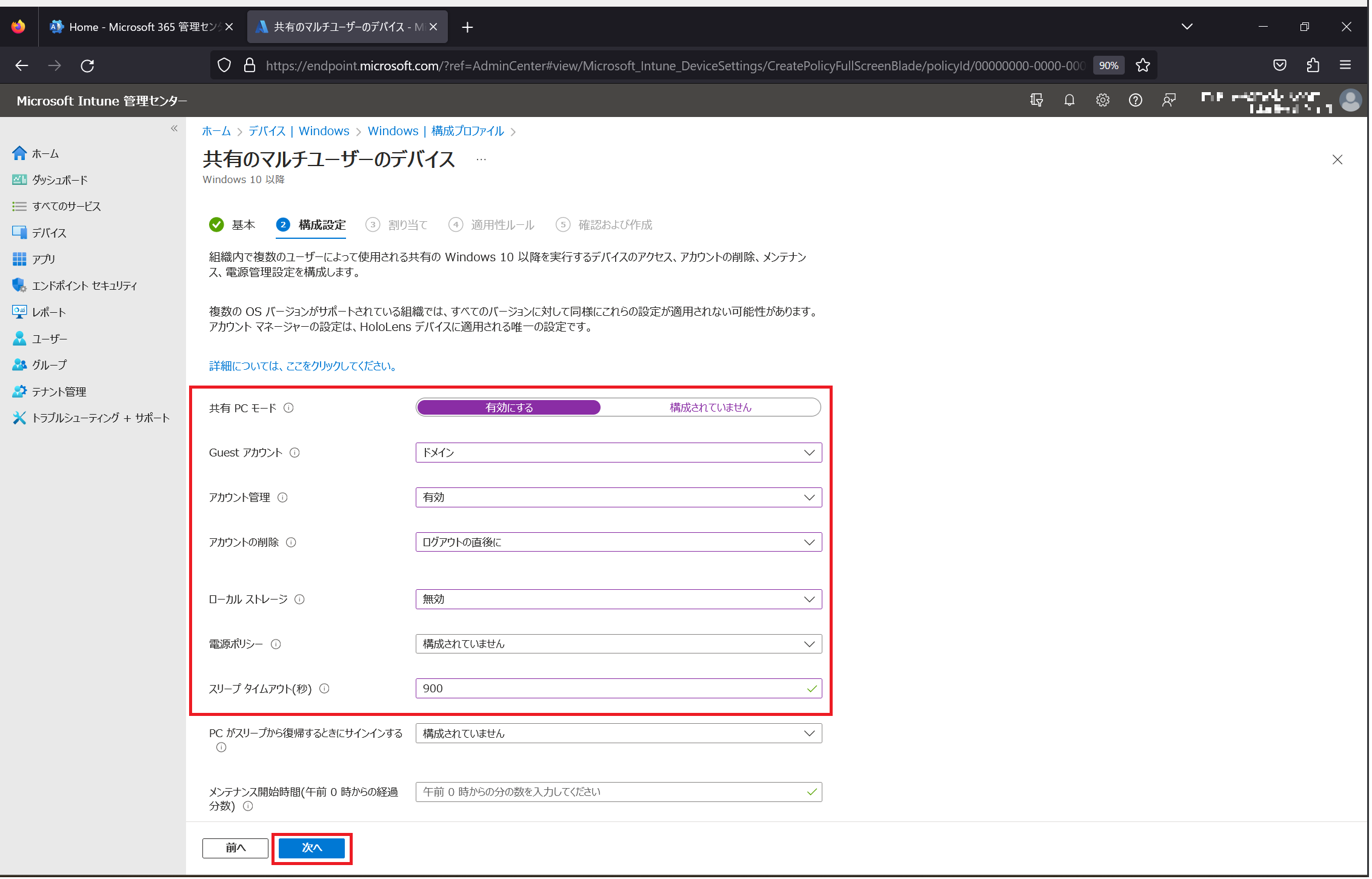Open アプリ section
Image resolution: width=1372 pixels, height=879 pixels.
(x=35, y=259)
